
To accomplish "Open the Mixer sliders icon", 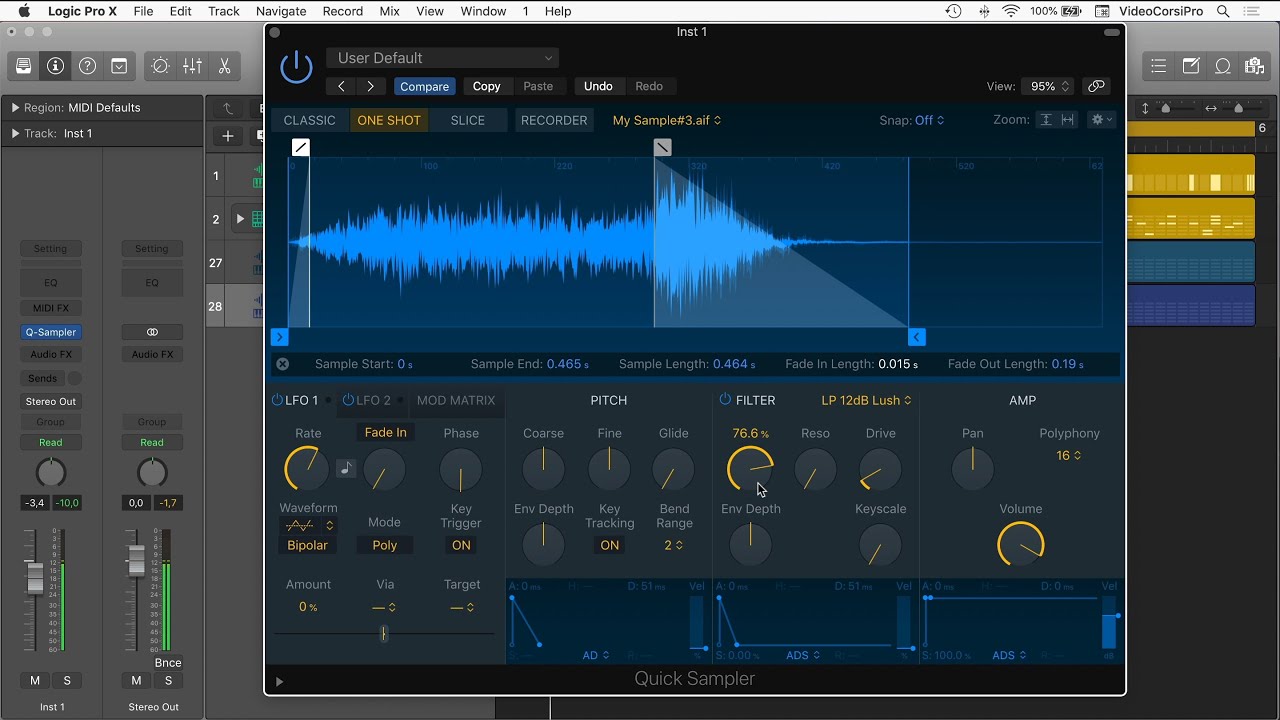I will coord(192,66).
